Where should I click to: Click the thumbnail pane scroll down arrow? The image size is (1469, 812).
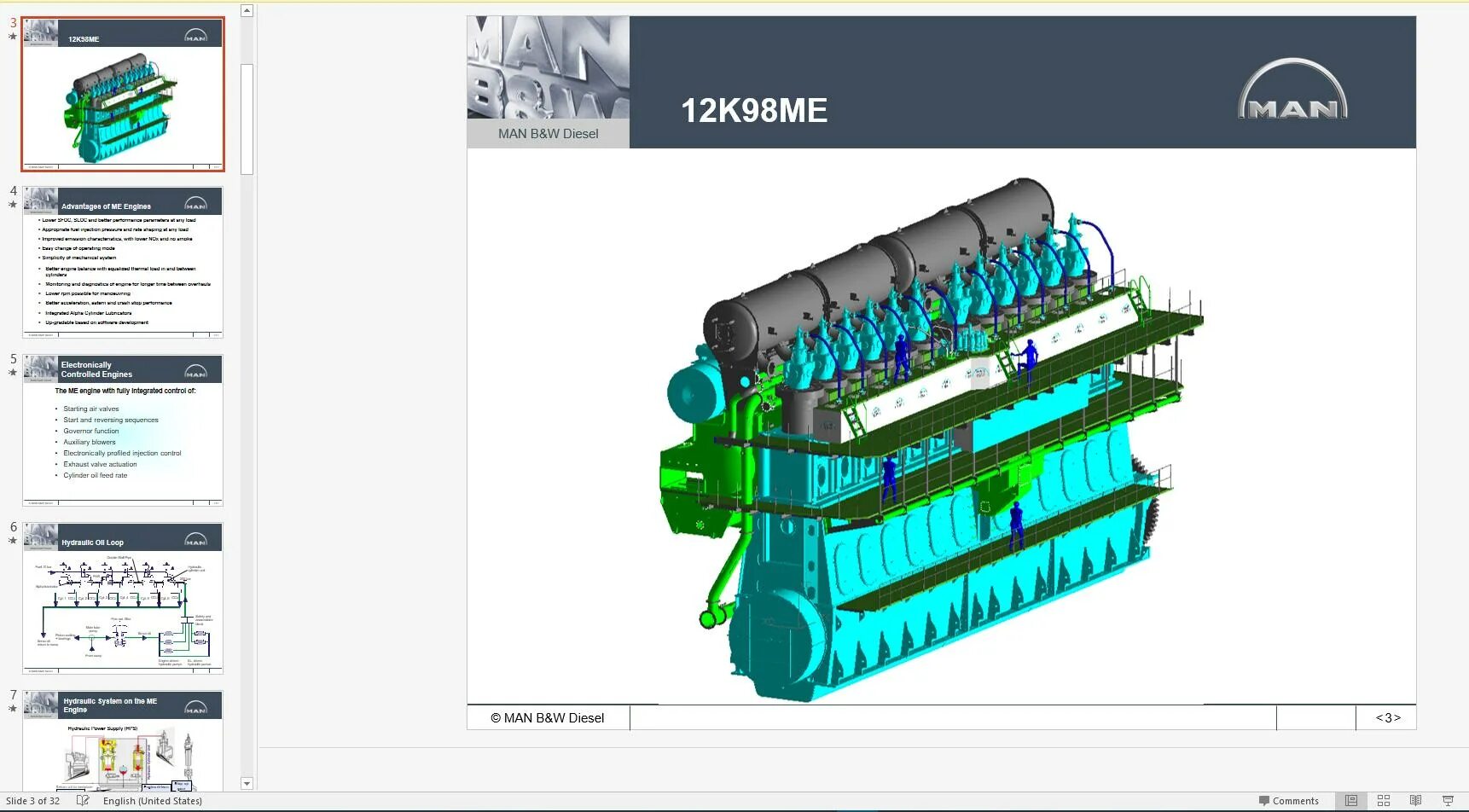(247, 783)
